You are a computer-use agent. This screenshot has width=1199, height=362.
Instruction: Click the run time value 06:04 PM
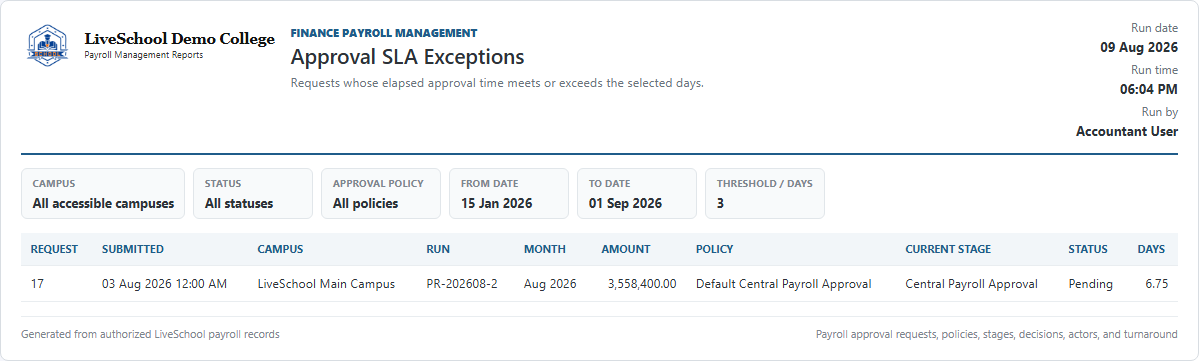tap(1149, 89)
